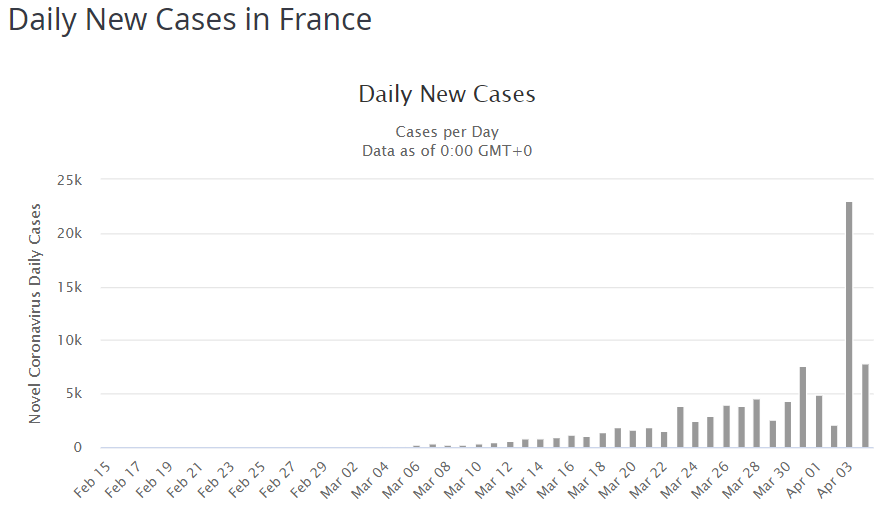Click the March 29 bar
882x505 pixels.
click(x=772, y=434)
